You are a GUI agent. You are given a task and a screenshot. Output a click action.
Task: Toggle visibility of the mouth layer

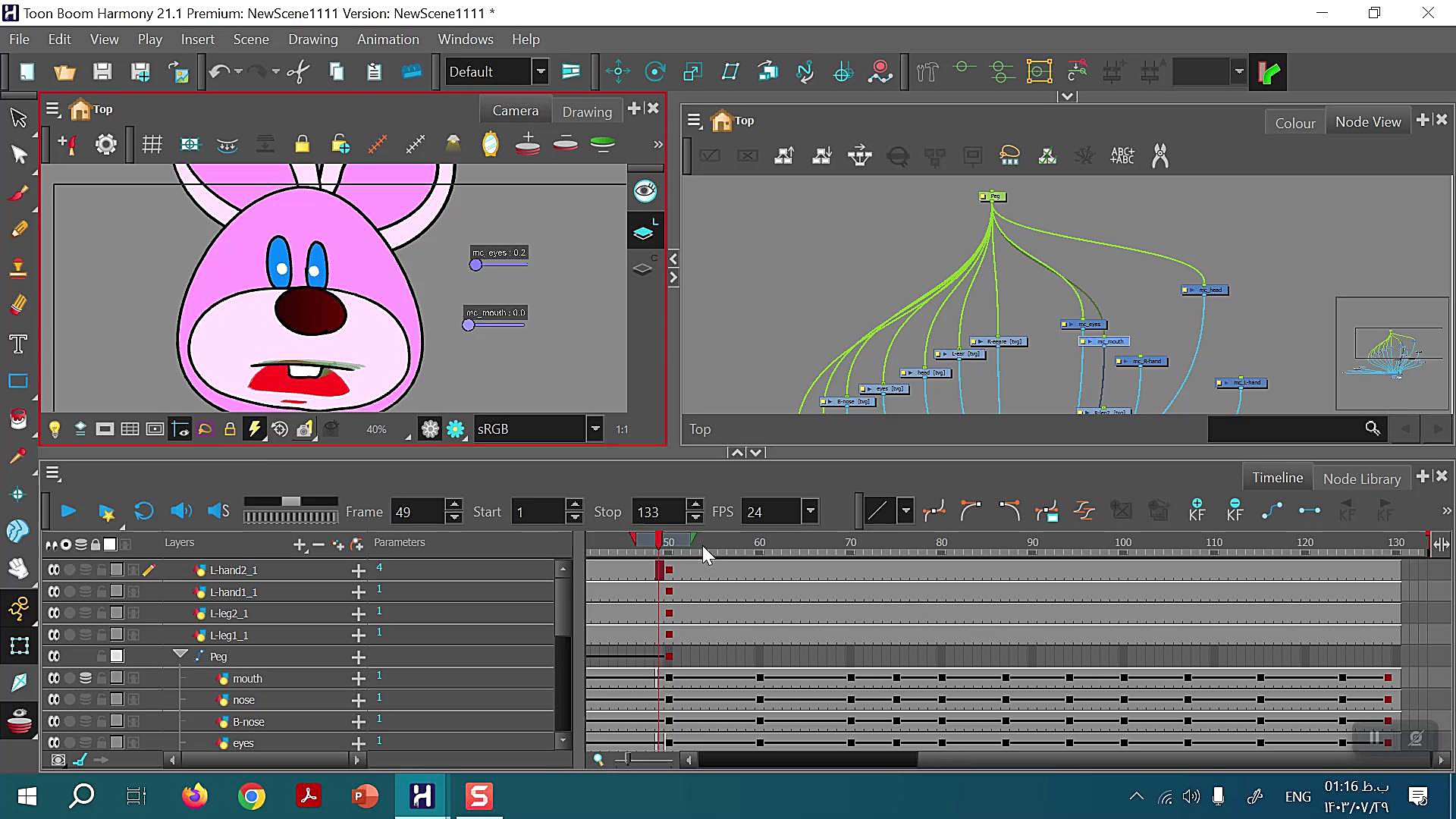click(54, 678)
